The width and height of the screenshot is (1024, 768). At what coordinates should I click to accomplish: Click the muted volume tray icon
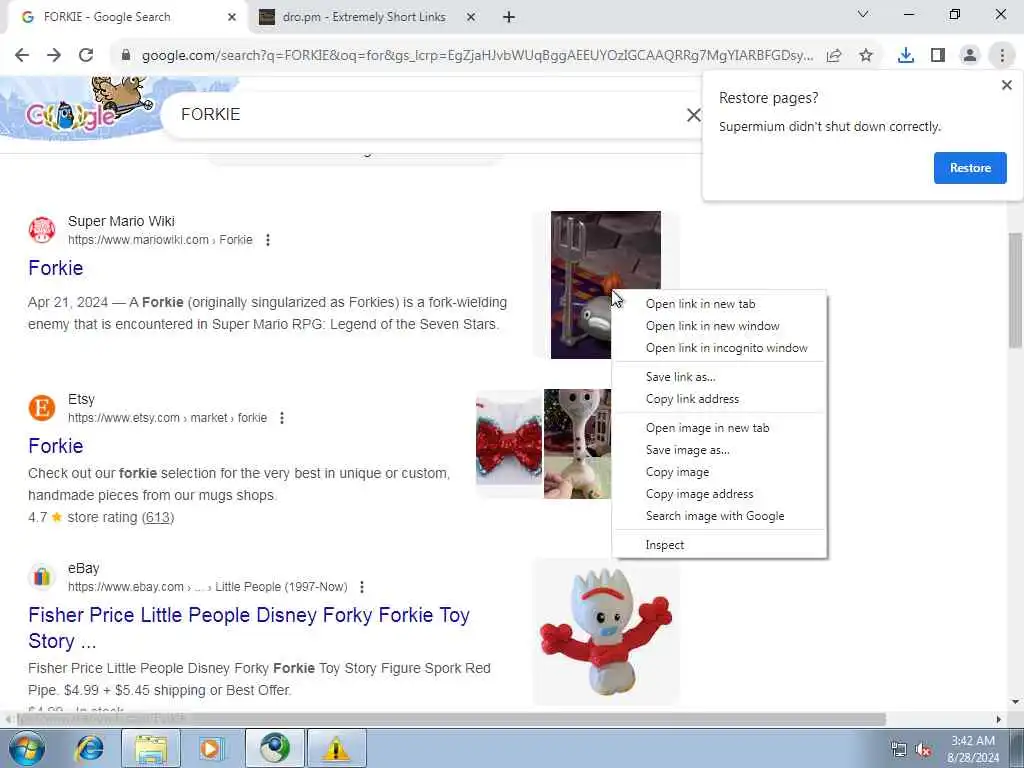tap(923, 750)
